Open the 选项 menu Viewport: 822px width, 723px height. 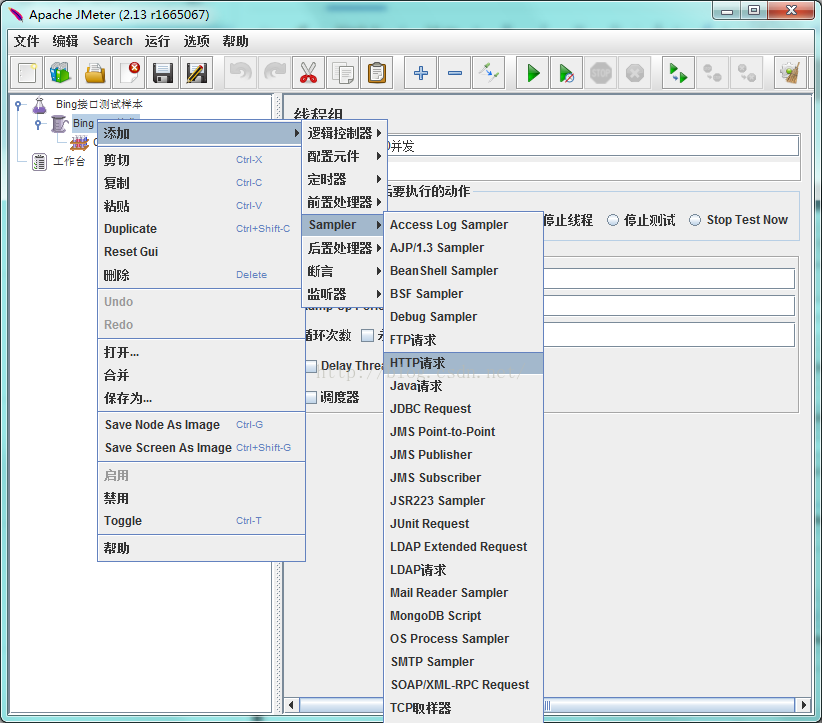click(197, 41)
